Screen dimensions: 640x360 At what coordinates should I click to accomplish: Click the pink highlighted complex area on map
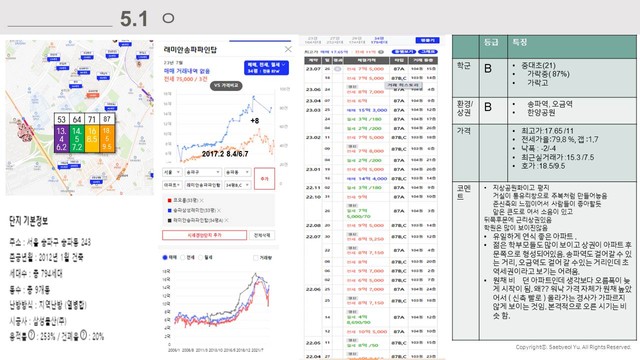24,132
